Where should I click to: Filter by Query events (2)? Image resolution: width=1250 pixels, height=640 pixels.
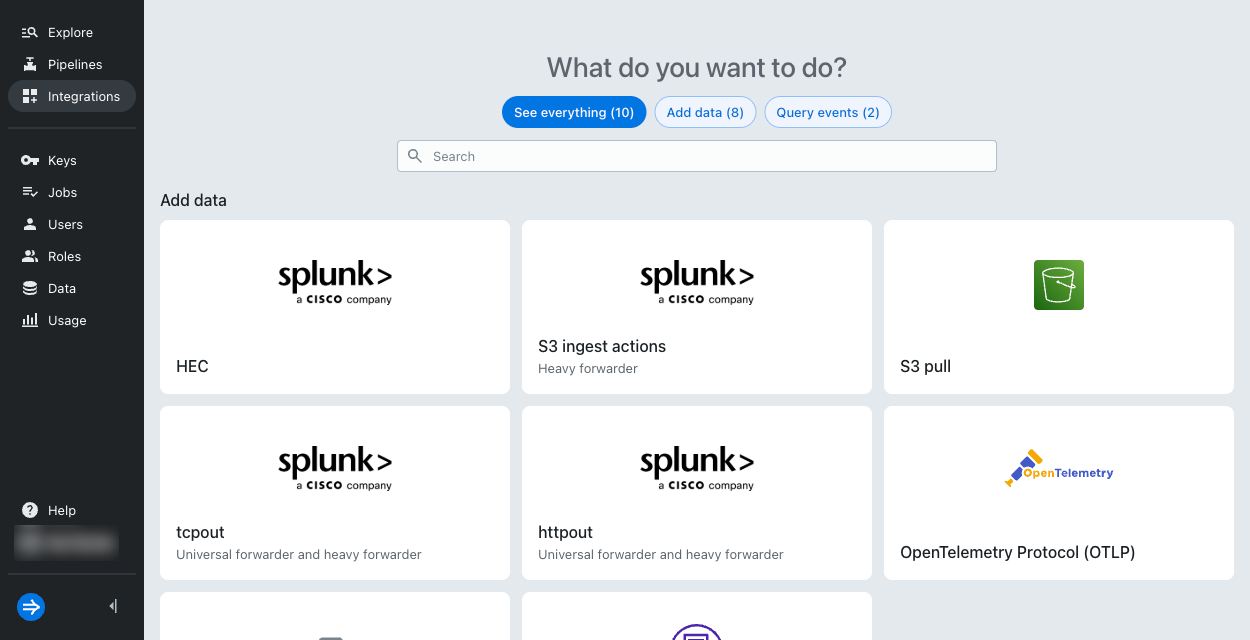tap(828, 112)
